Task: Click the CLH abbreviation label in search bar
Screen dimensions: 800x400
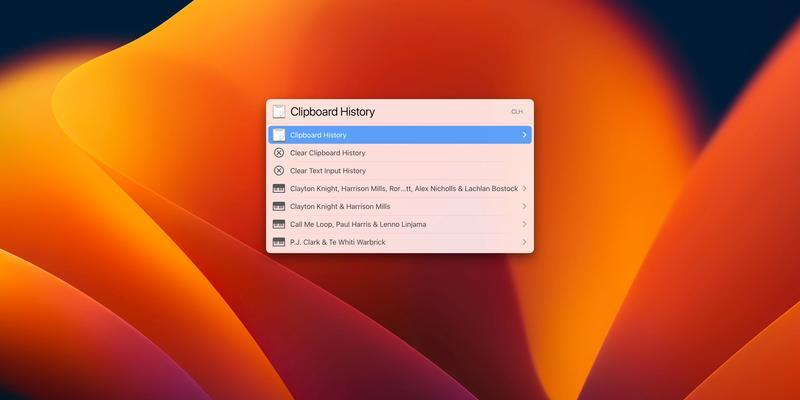Action: pyautogui.click(x=517, y=112)
